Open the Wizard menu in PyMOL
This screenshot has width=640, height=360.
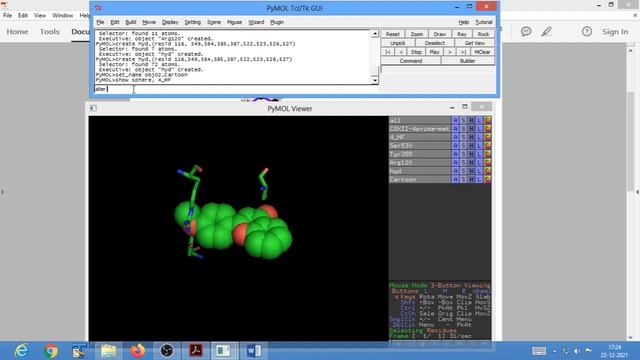coord(256,22)
